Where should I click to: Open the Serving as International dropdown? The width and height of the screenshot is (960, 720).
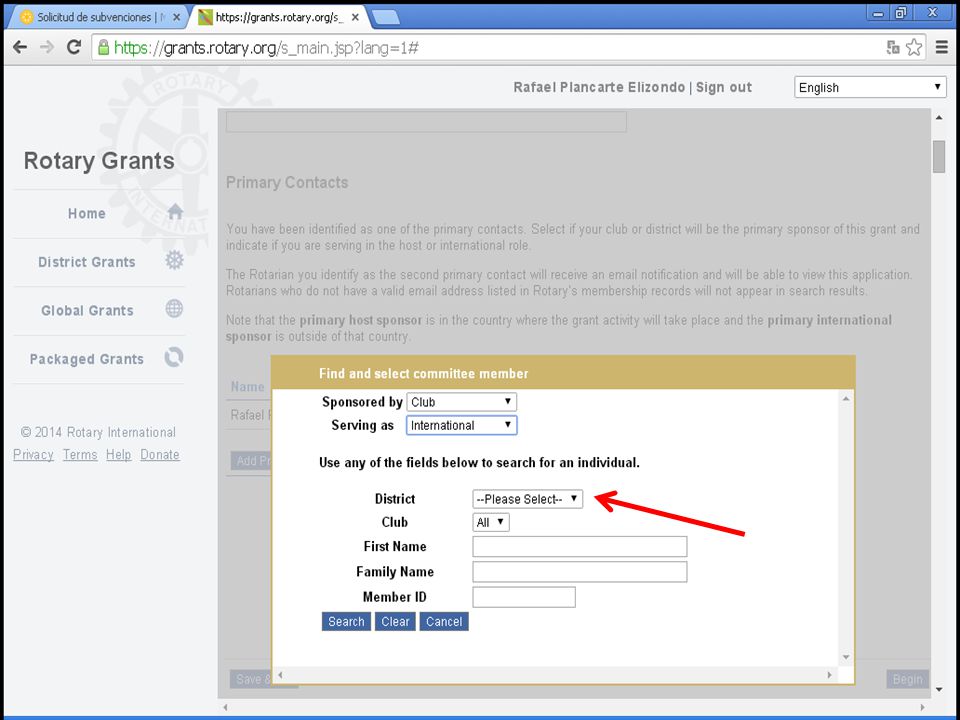click(x=461, y=425)
